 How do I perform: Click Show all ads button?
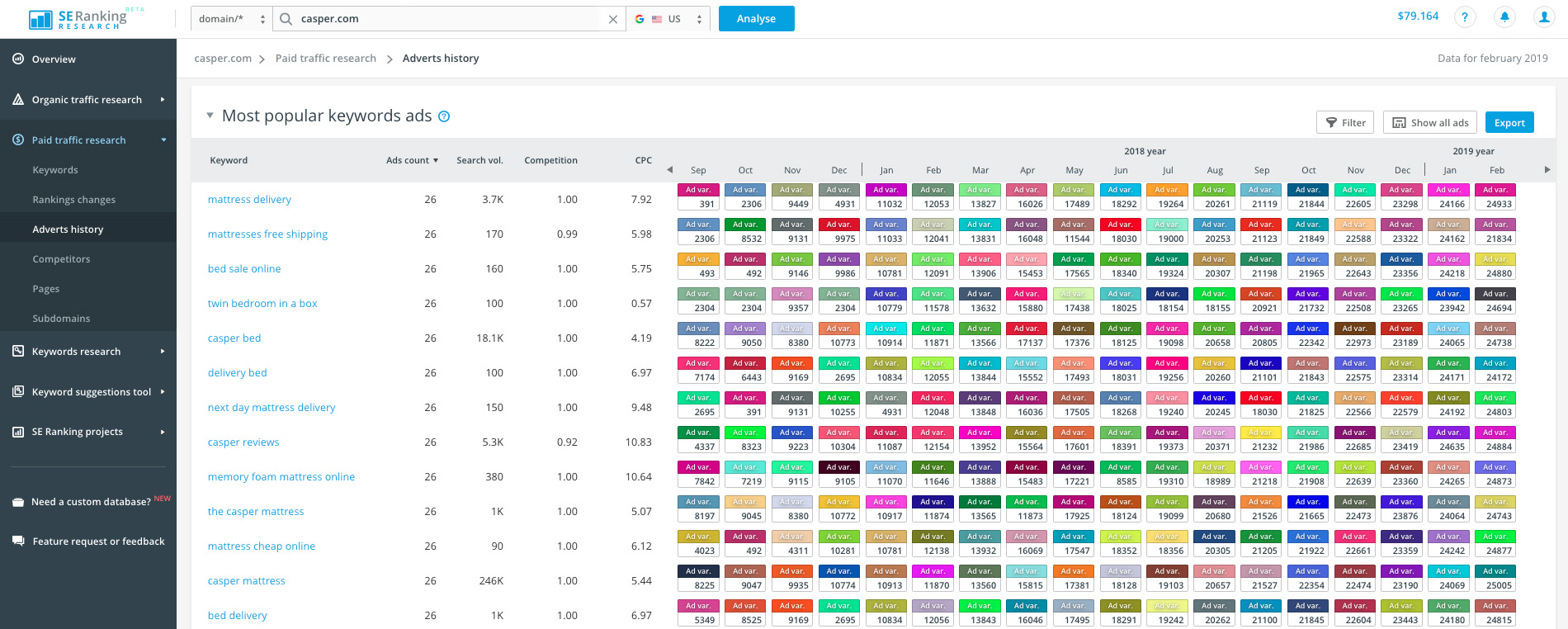point(1431,122)
